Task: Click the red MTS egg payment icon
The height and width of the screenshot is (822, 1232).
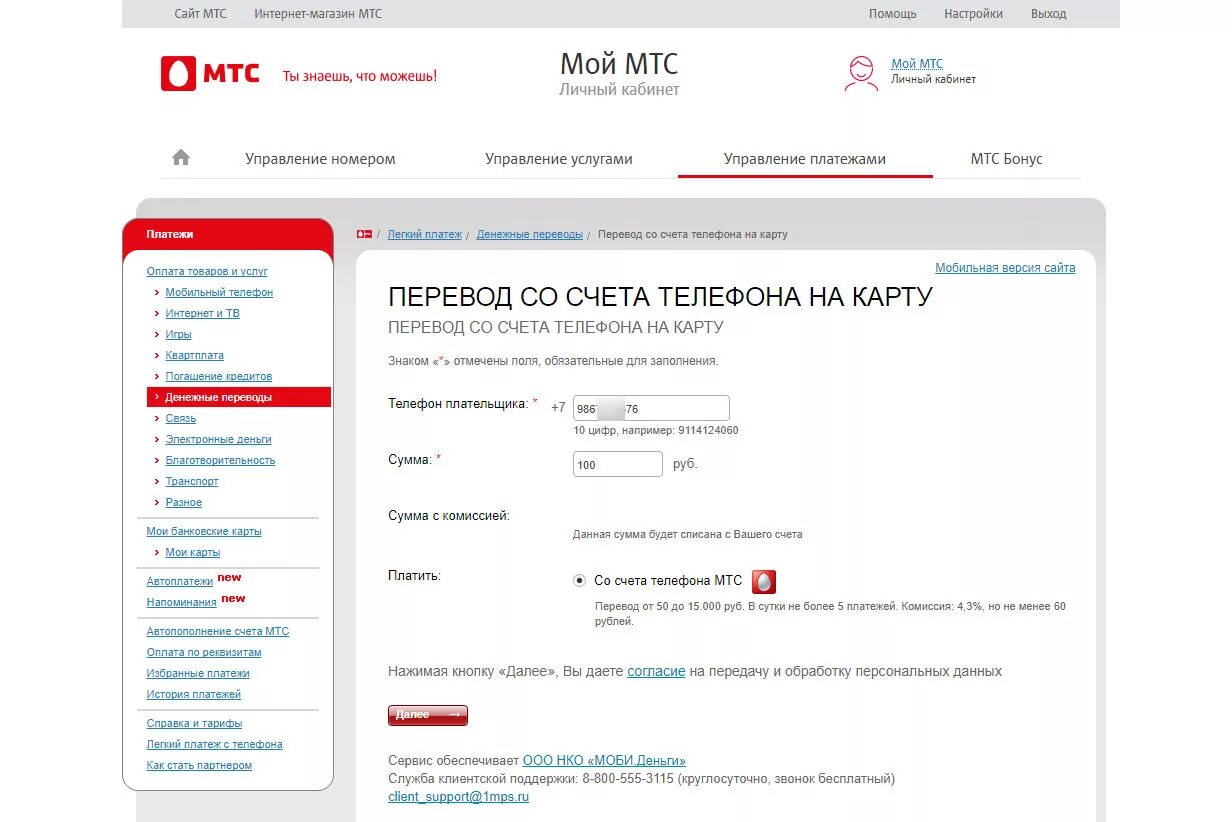Action: click(763, 581)
